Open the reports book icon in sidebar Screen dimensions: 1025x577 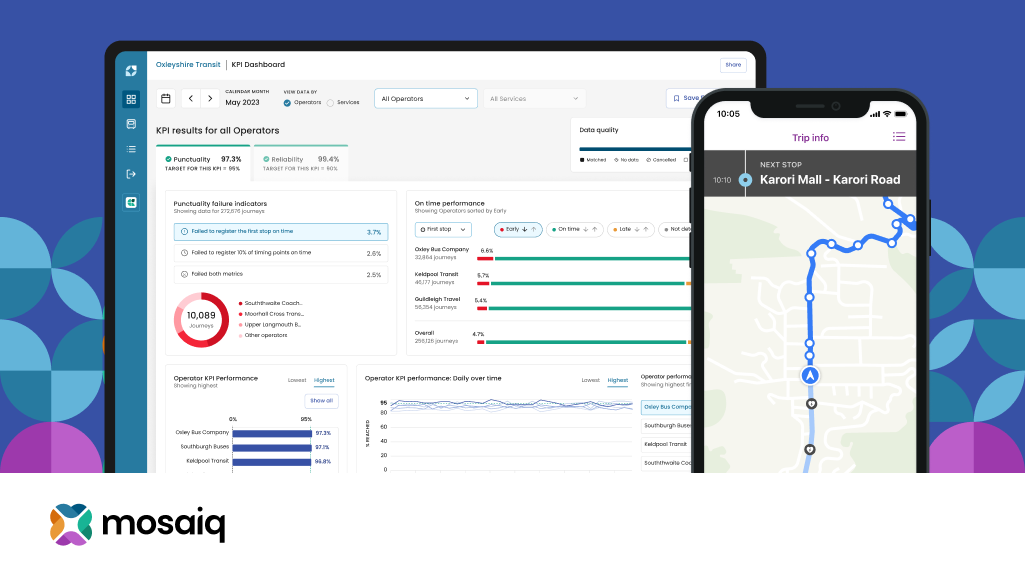[x=130, y=122]
